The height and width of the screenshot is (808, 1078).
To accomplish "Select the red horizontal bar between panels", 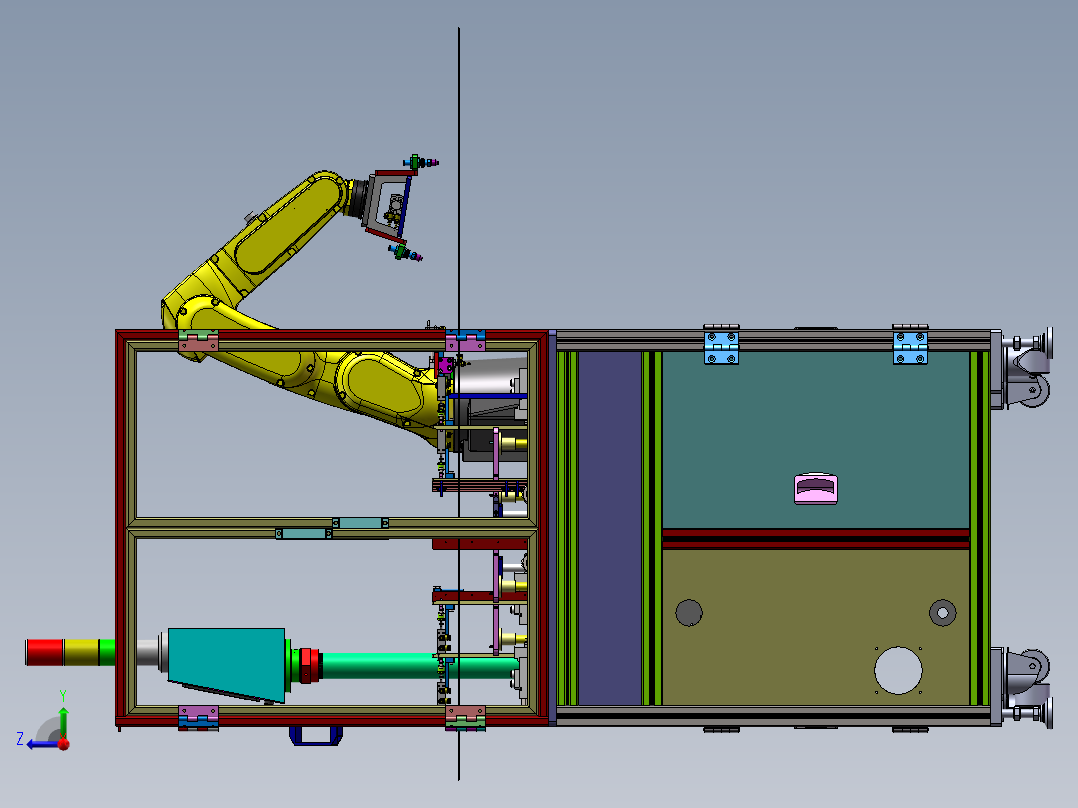I will (815, 538).
